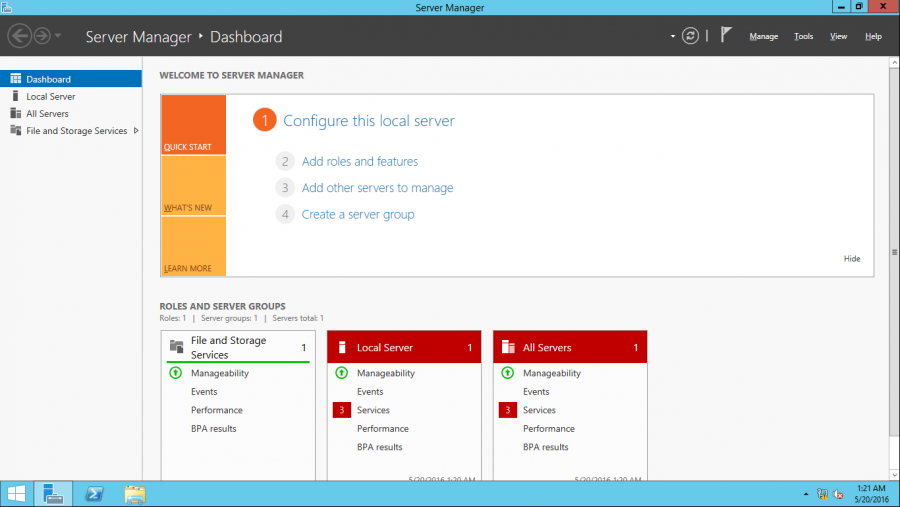Open Events under All Servers tile
The image size is (900, 507).
point(536,392)
